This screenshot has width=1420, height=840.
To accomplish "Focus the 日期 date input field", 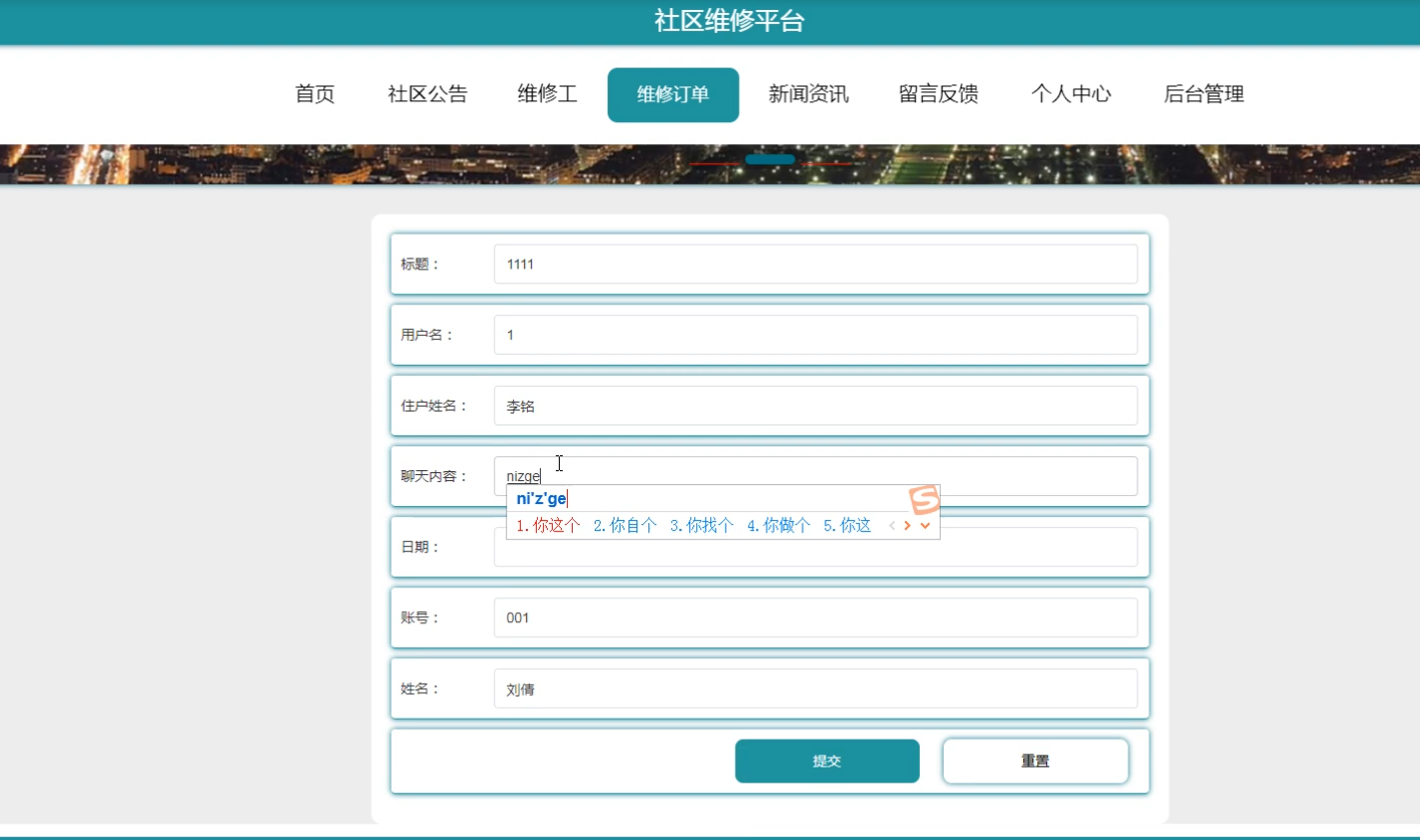I will coord(1034,548).
